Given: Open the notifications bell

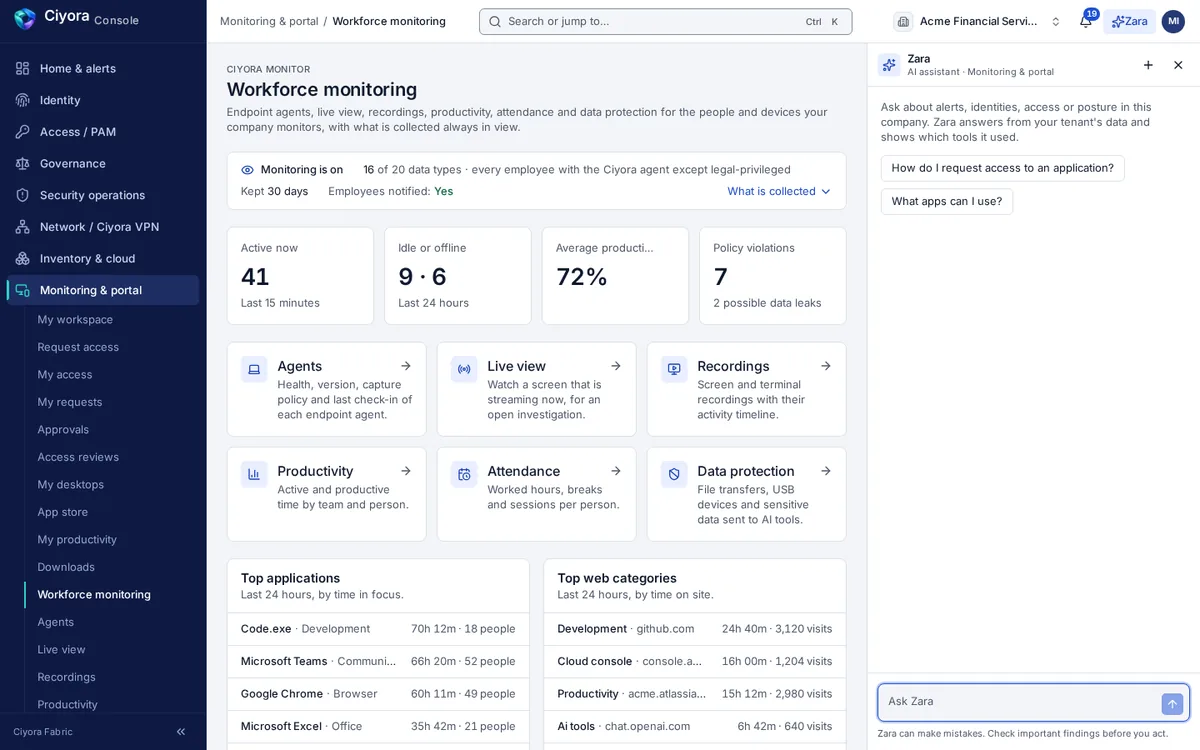Looking at the screenshot, I should click(x=1085, y=21).
